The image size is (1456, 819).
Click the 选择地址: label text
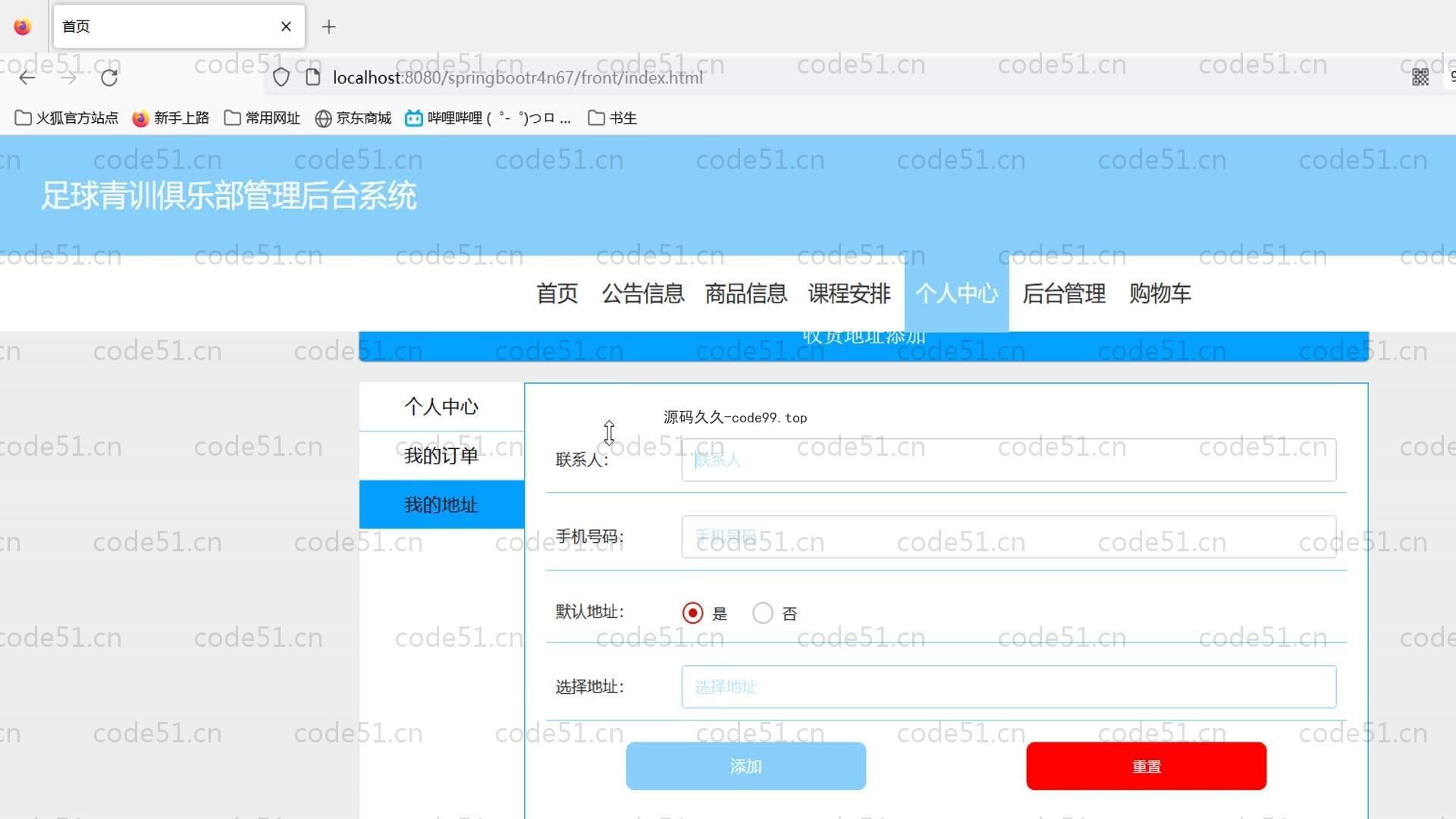(589, 687)
